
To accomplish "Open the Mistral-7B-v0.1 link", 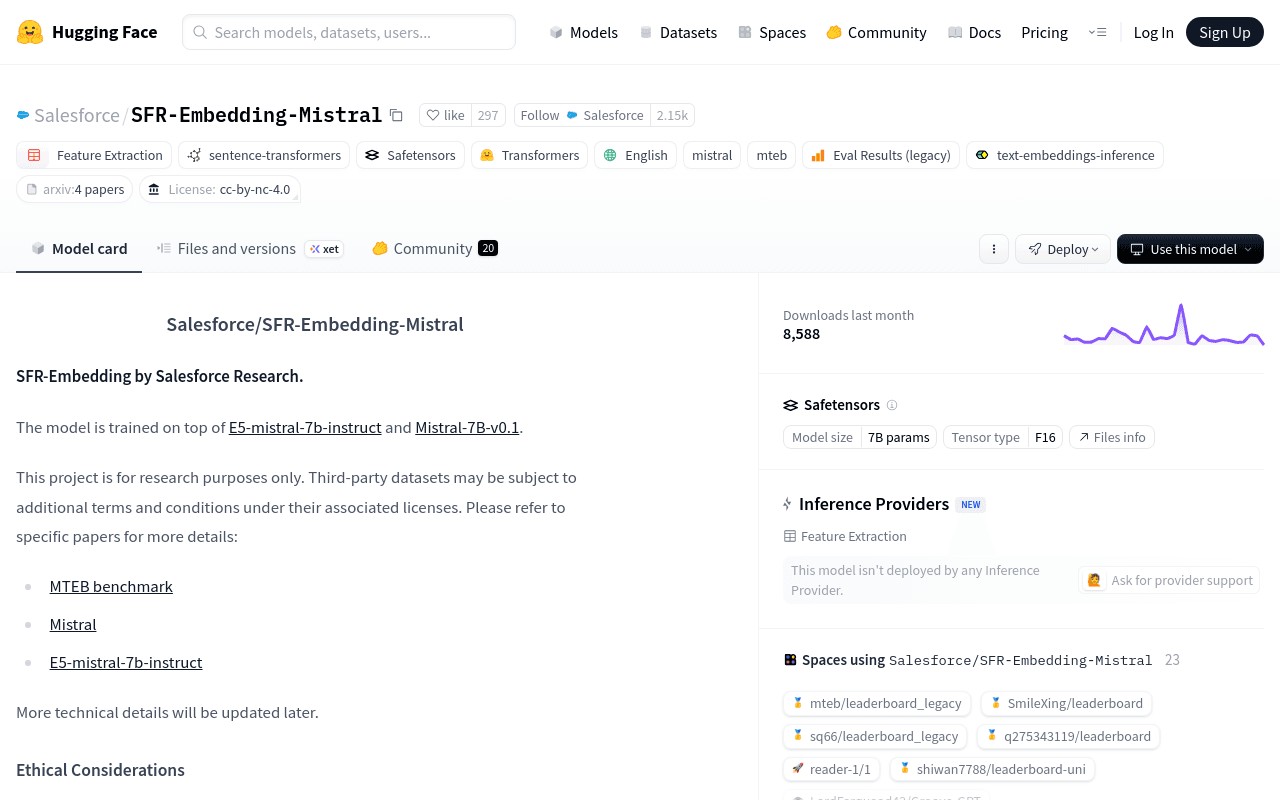I will [467, 427].
